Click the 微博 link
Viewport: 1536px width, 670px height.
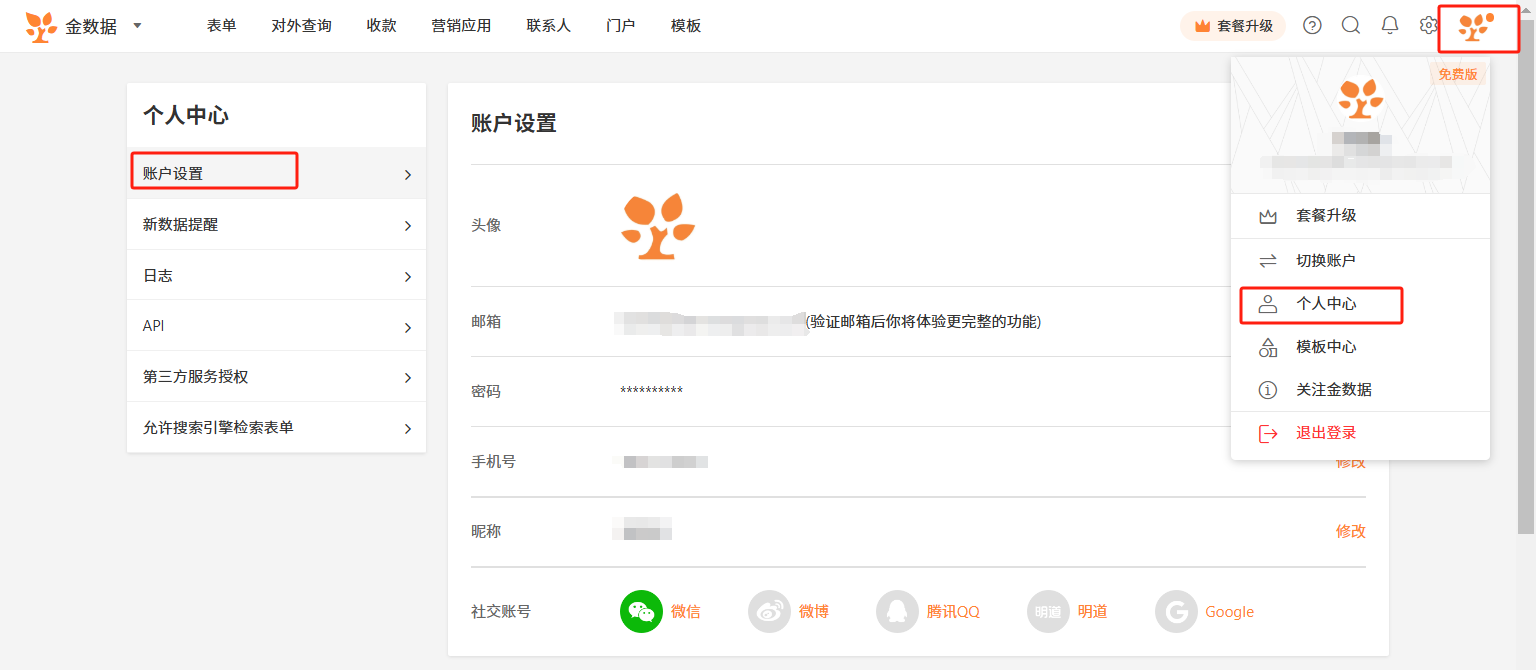click(x=814, y=611)
